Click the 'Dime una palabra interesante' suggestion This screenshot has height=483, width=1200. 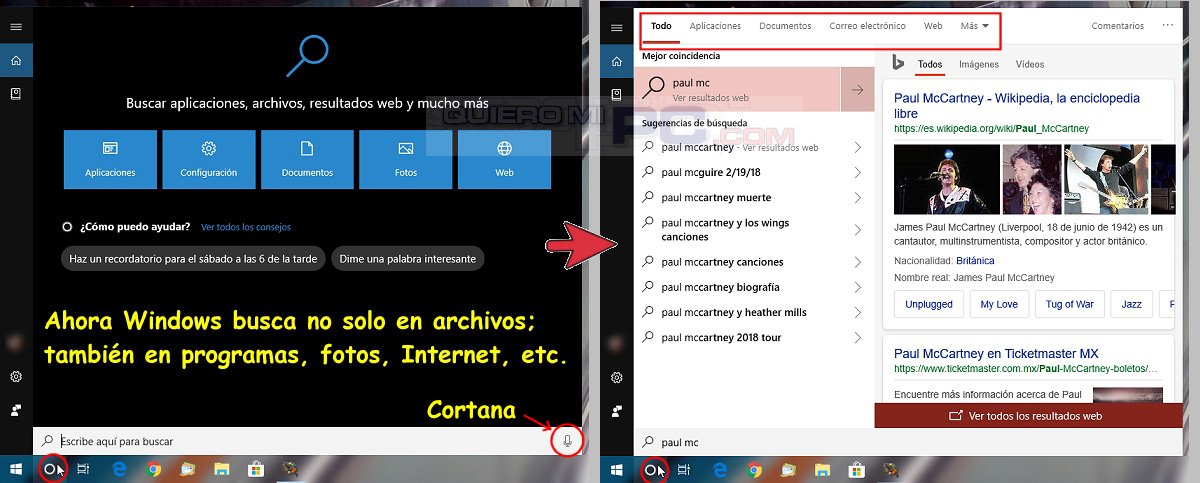(x=407, y=259)
